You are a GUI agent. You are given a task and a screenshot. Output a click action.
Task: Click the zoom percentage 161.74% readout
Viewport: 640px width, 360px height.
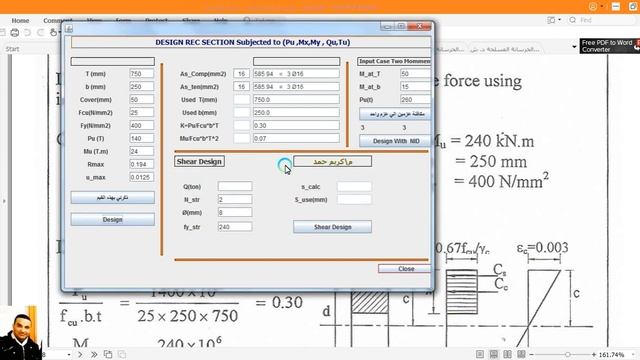tap(611, 355)
